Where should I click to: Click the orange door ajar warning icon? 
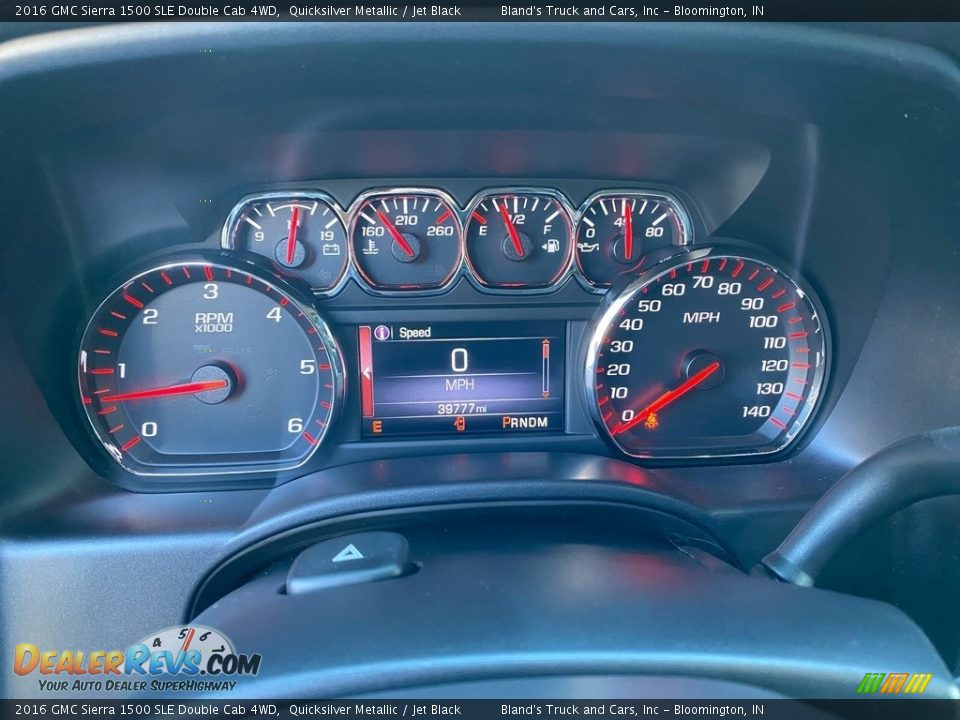tap(459, 423)
